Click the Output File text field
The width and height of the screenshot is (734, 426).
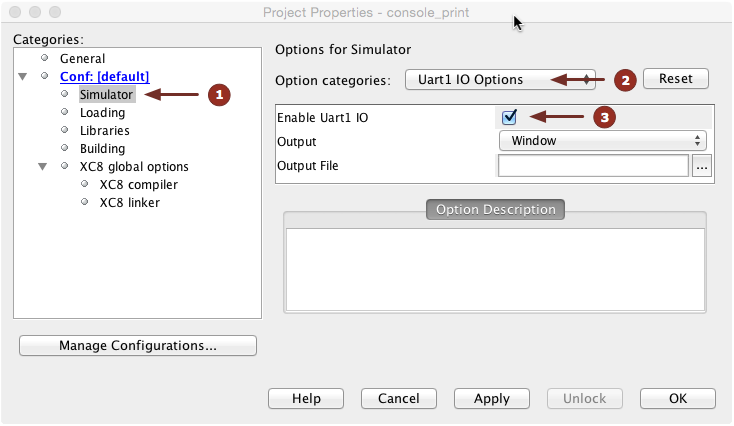point(592,166)
